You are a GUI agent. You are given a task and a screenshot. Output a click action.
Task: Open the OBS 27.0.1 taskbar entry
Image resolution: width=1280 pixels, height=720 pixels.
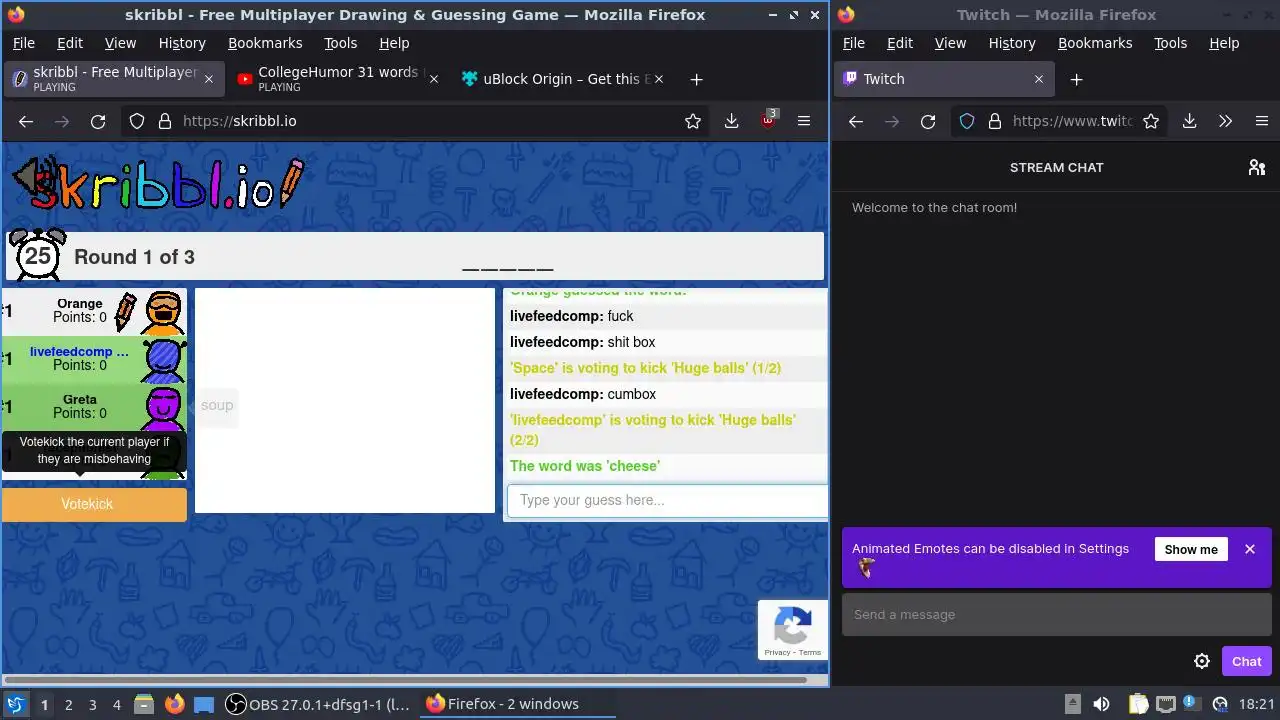318,704
